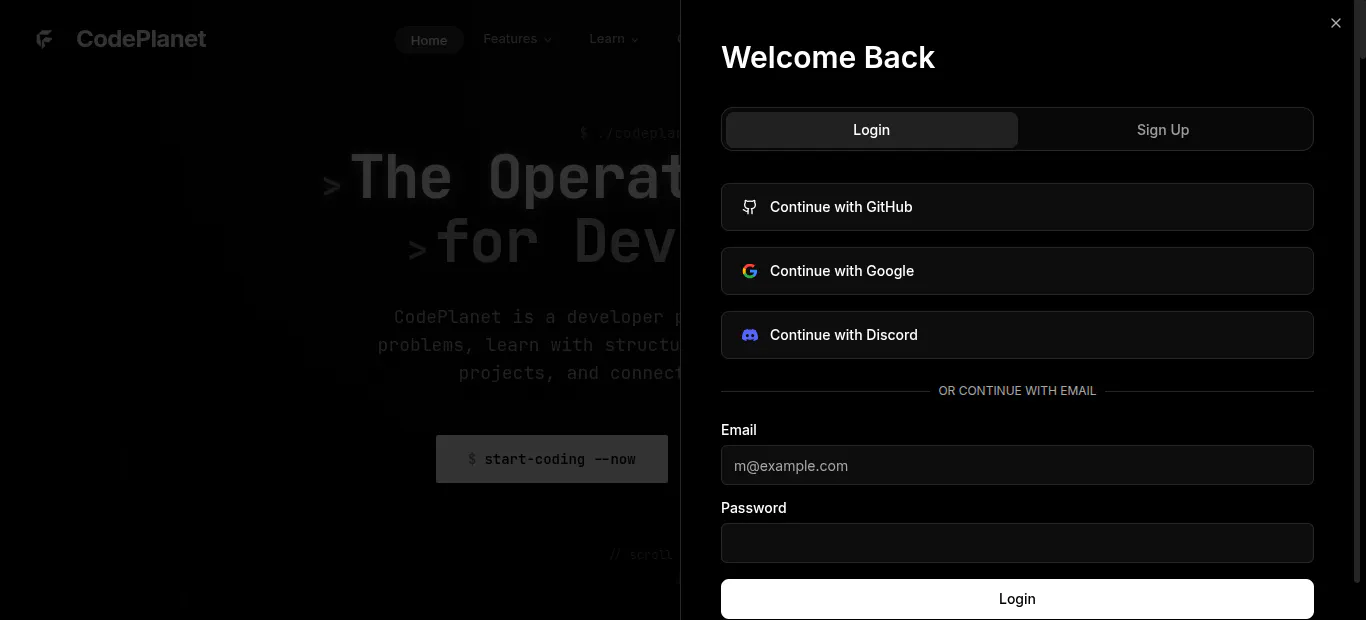Click the Google logo icon
The width and height of the screenshot is (1366, 620).
(x=749, y=271)
